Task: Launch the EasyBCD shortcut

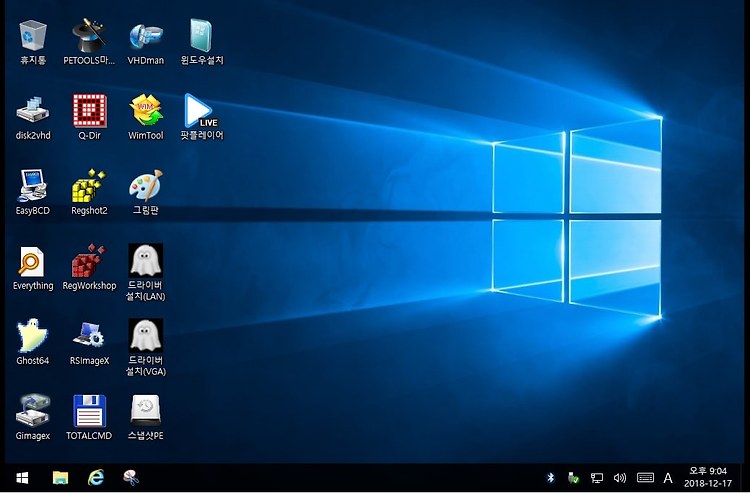Action: [33, 192]
